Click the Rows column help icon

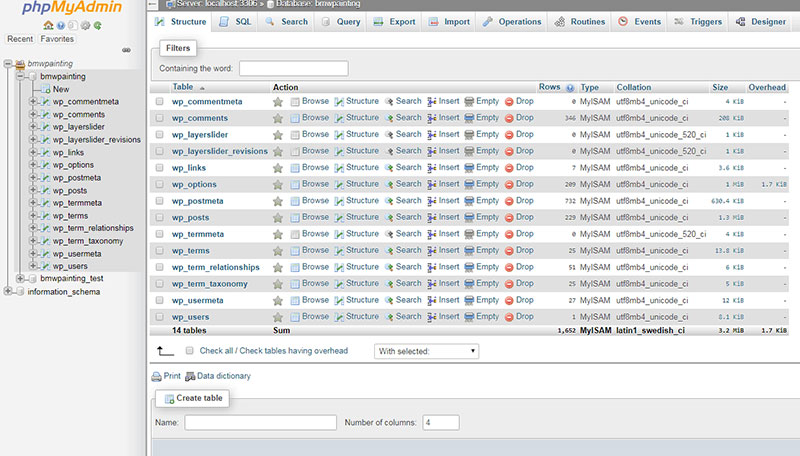(570, 88)
